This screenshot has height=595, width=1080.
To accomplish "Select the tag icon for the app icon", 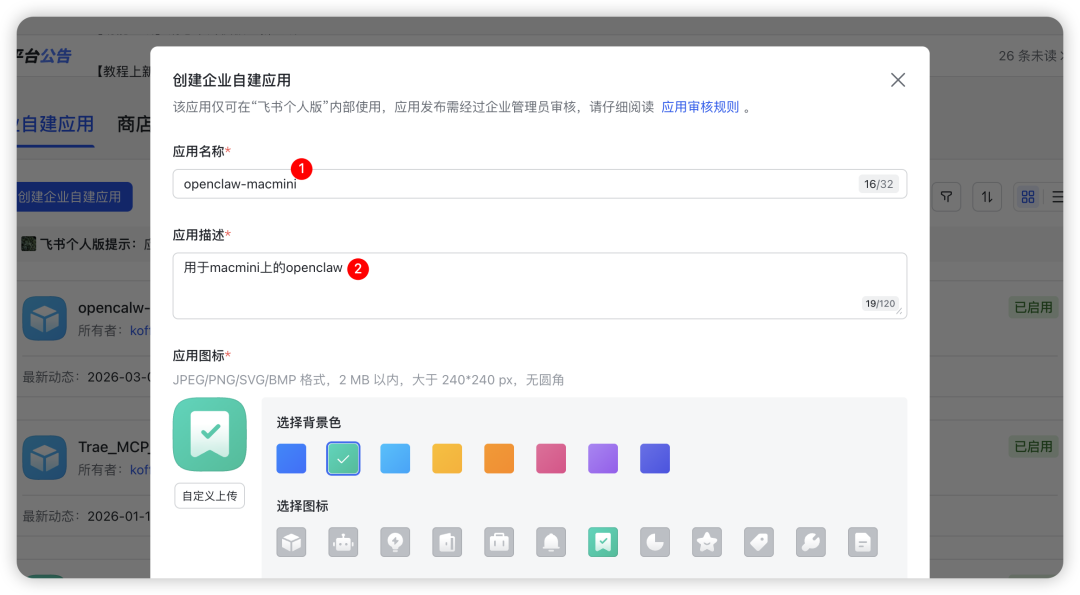I will point(759,542).
